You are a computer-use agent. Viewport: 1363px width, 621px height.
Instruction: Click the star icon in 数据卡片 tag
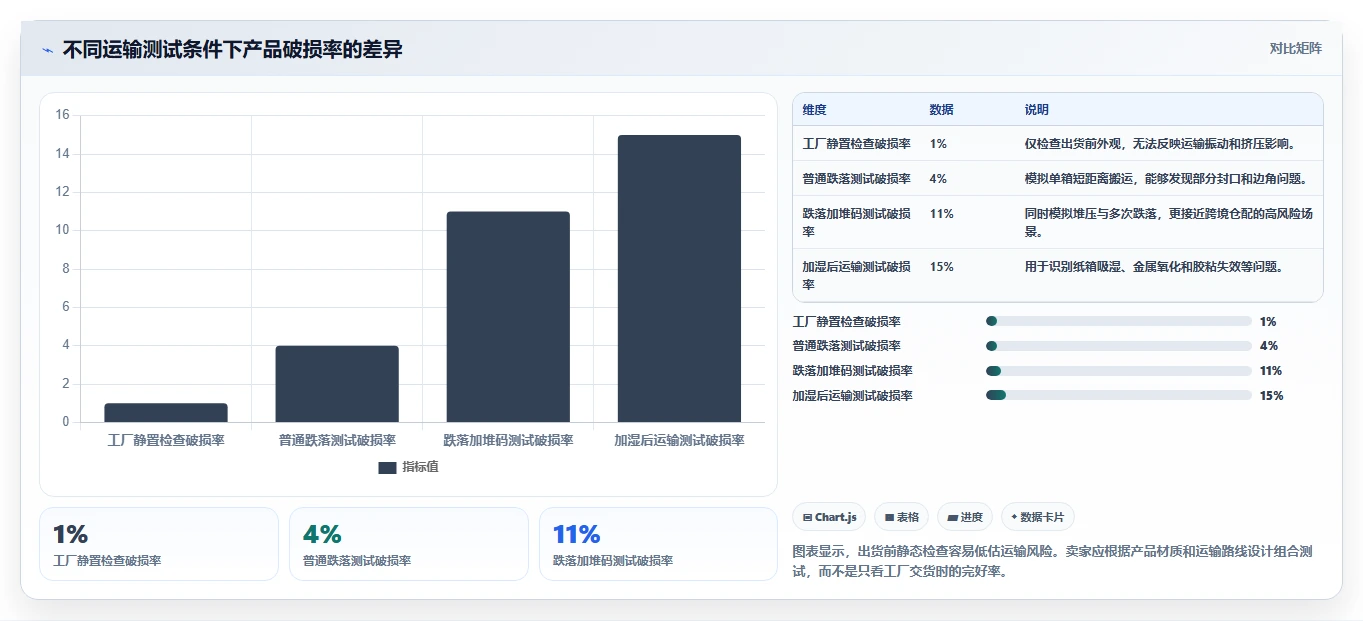point(1014,517)
